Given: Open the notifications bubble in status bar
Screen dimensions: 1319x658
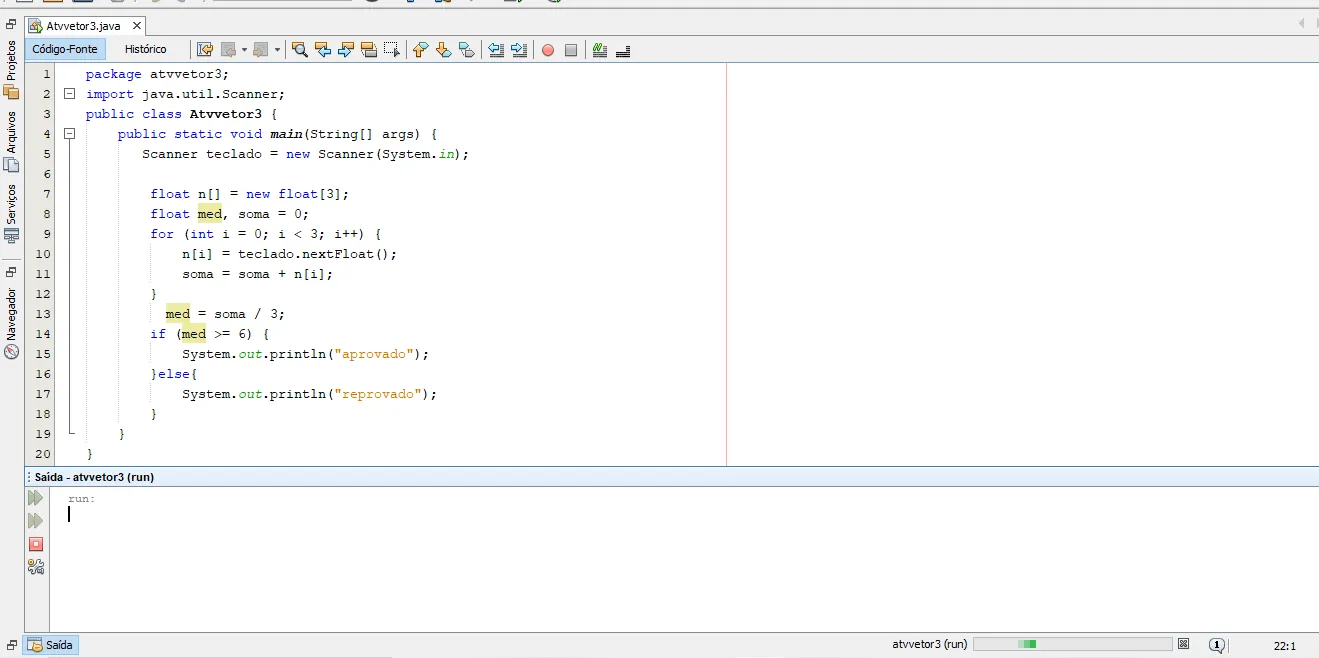Looking at the screenshot, I should click(x=1217, y=645).
